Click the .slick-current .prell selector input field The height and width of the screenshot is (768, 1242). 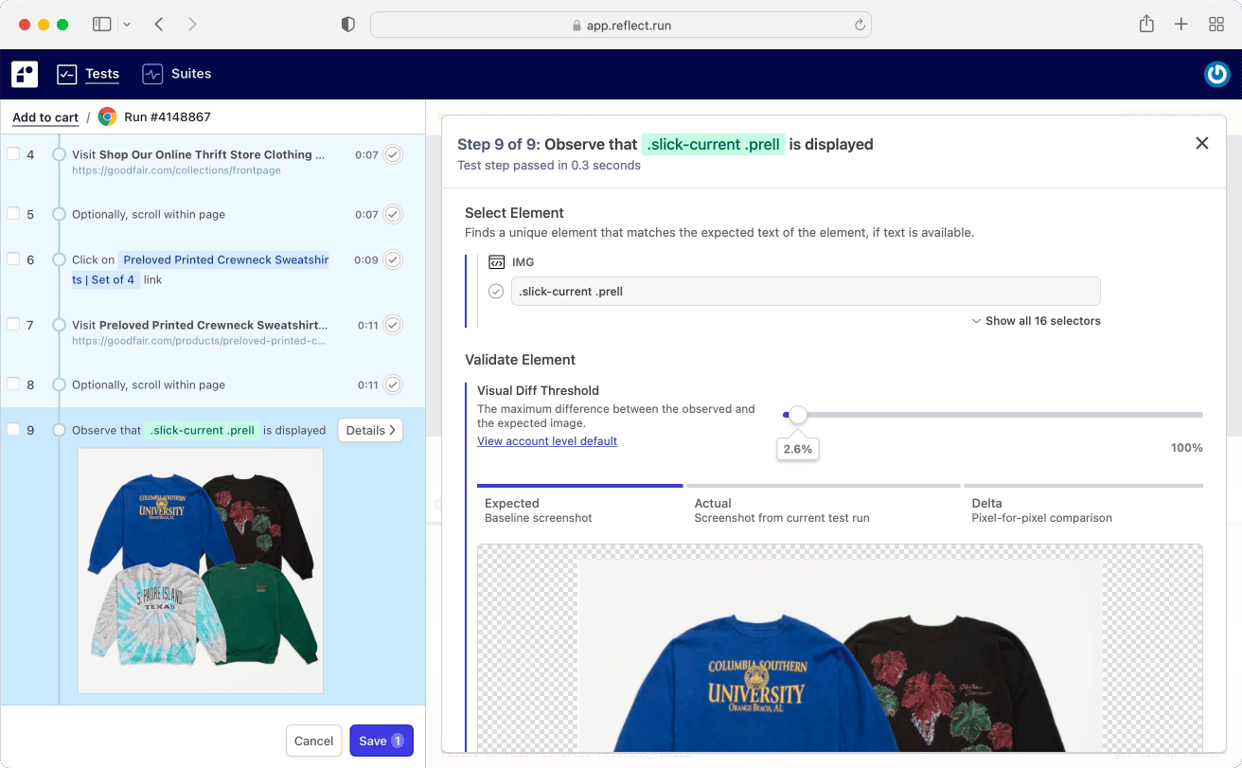click(x=806, y=292)
